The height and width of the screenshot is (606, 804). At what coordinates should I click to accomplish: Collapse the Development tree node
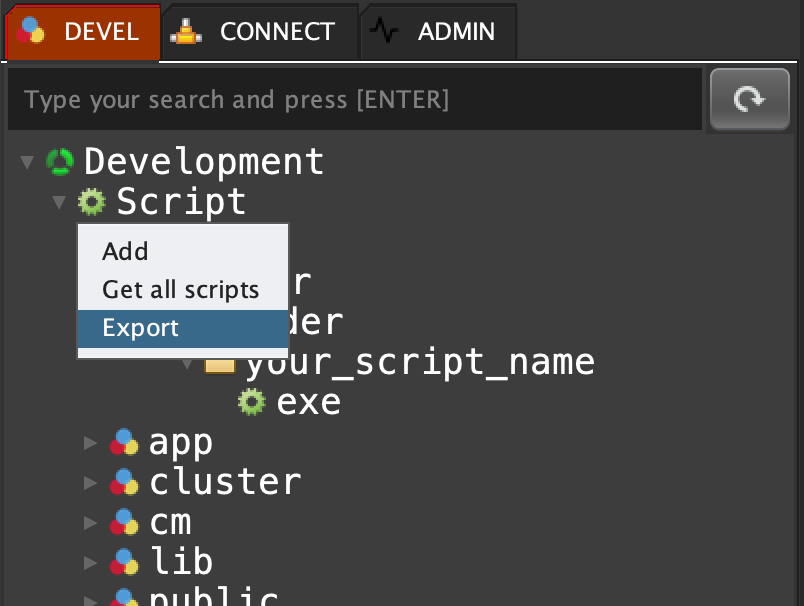click(x=27, y=161)
